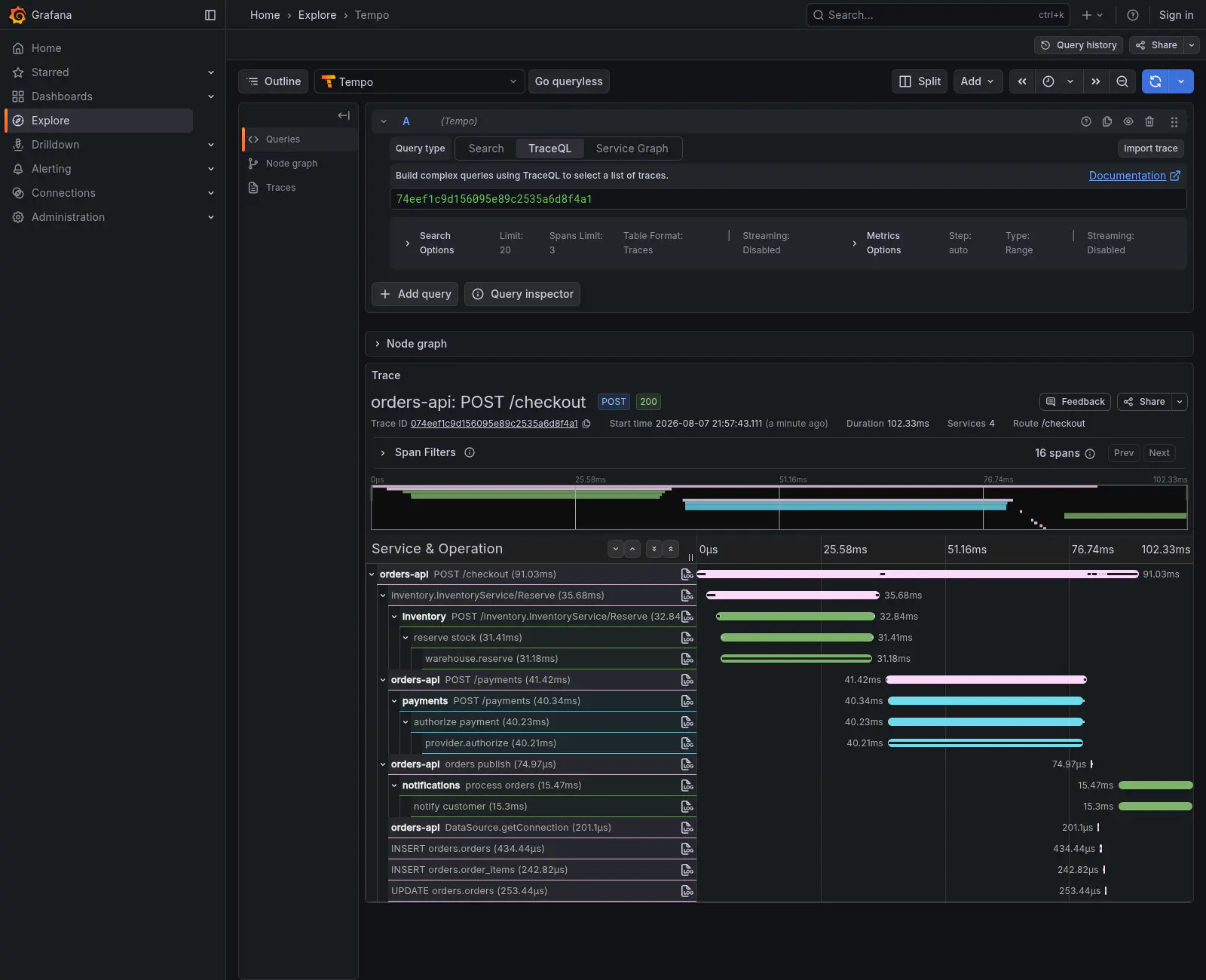This screenshot has height=980, width=1206.
Task: Click Add query button
Action: point(415,294)
